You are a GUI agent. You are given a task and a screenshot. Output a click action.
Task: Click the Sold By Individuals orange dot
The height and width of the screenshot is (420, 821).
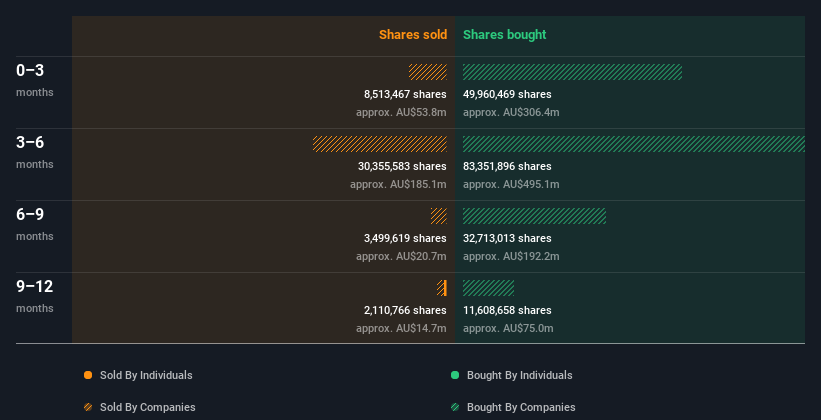pos(88,375)
